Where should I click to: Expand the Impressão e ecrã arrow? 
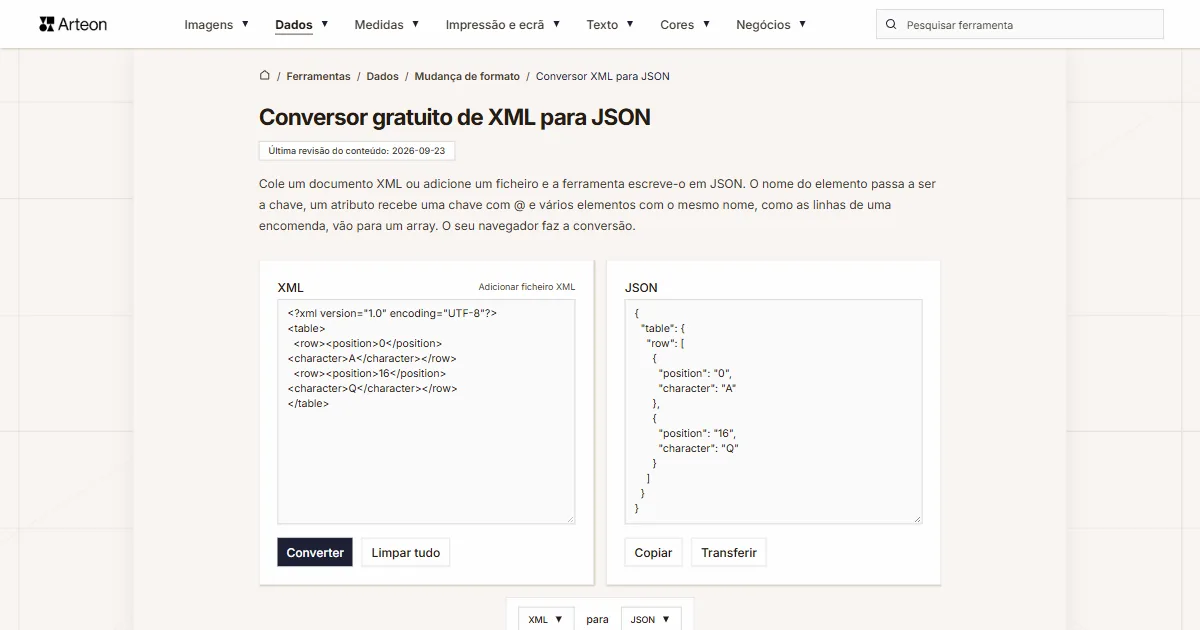556,24
